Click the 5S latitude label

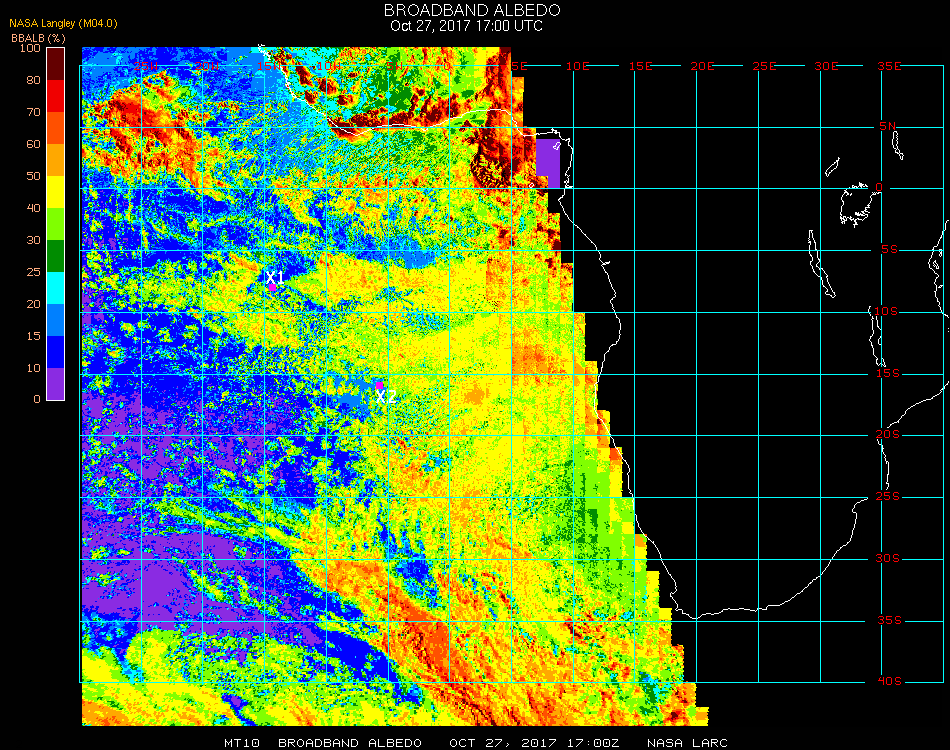(889, 250)
